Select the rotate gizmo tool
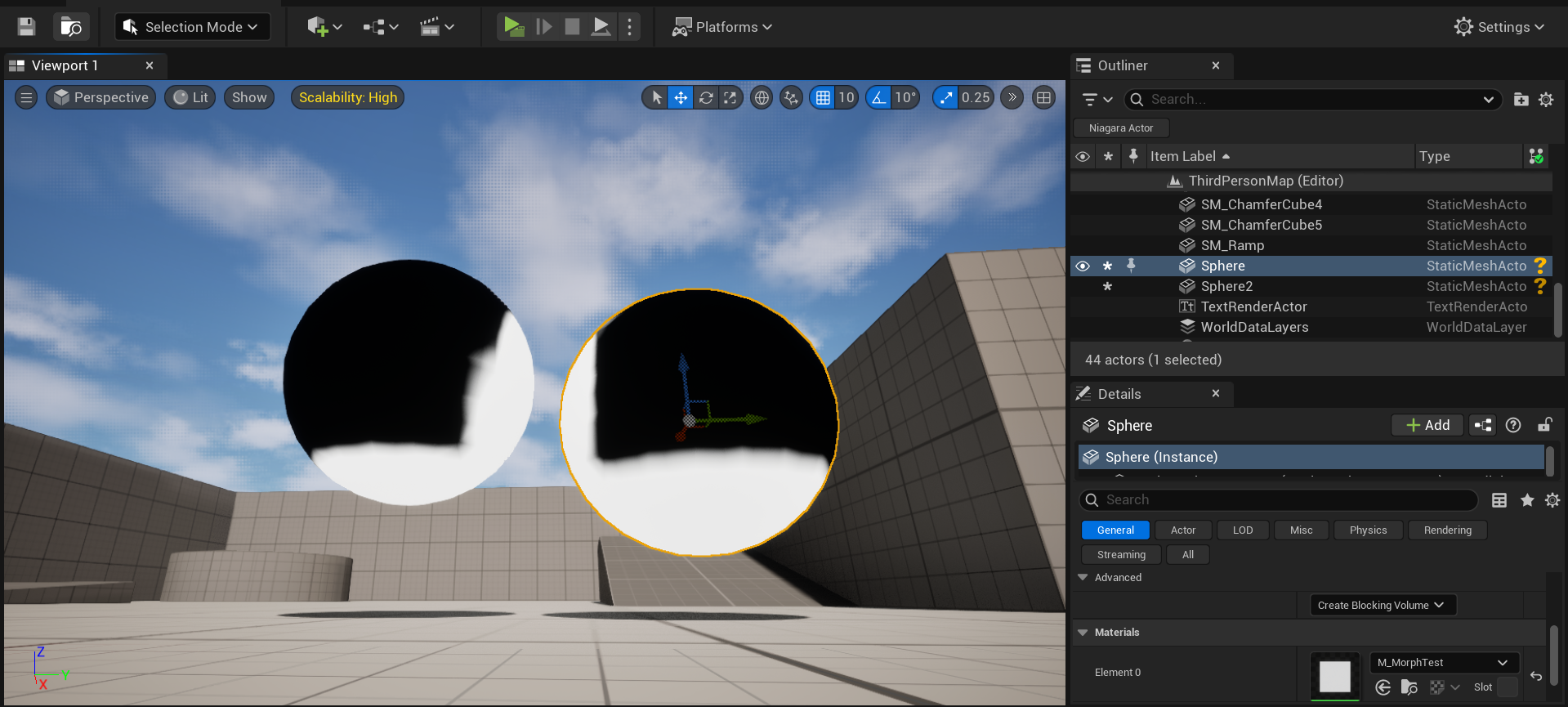Screen dimensions: 1568x707 coord(706,98)
